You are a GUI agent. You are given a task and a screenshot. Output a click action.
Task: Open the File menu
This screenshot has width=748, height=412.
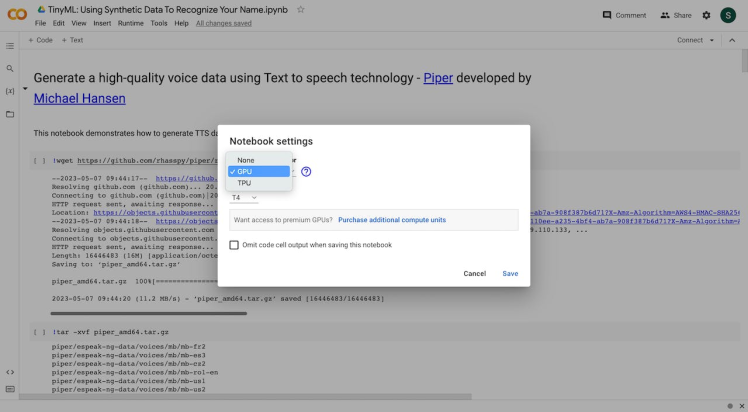(x=41, y=23)
